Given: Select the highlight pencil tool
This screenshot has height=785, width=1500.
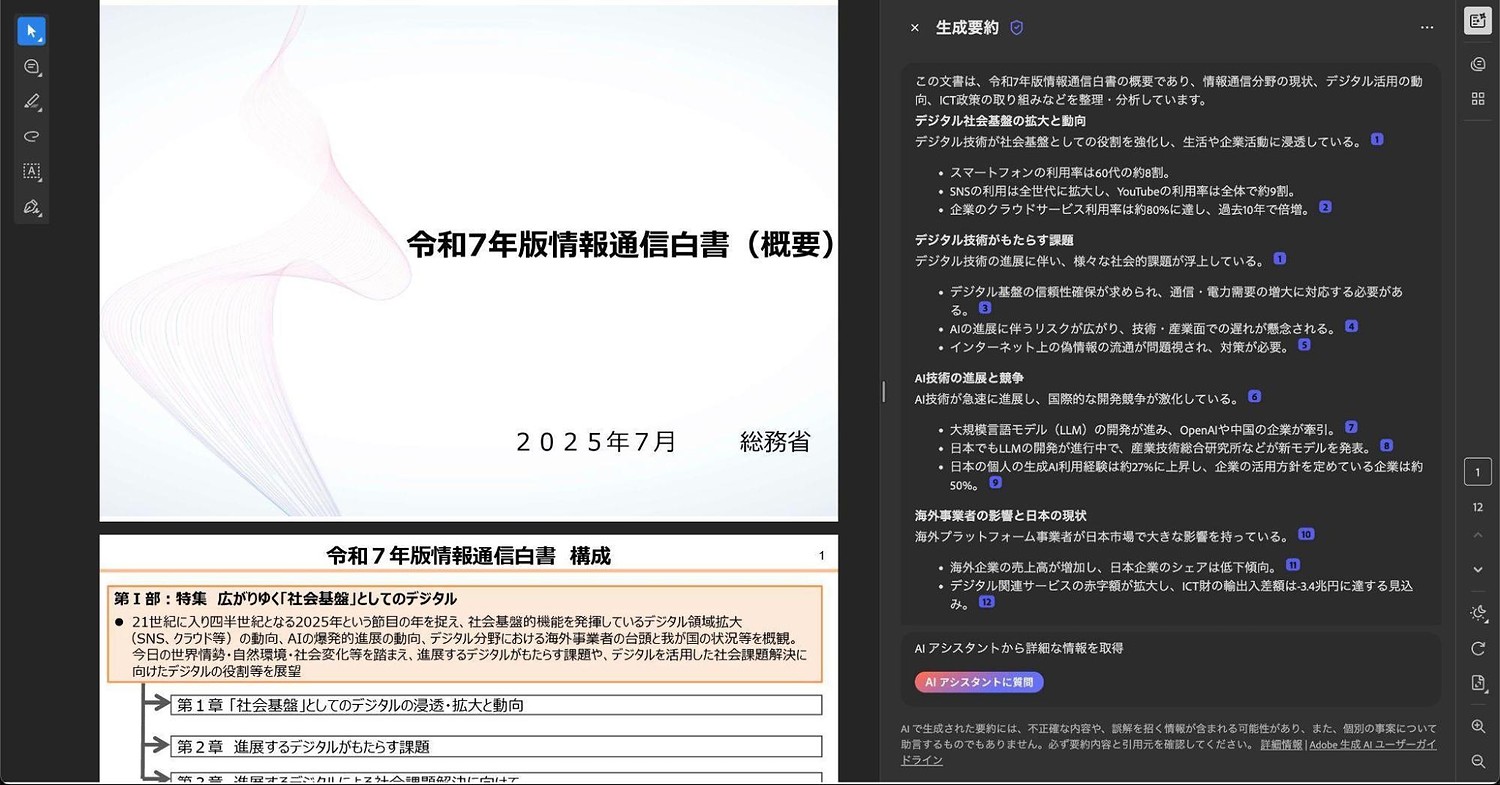Looking at the screenshot, I should click(31, 101).
